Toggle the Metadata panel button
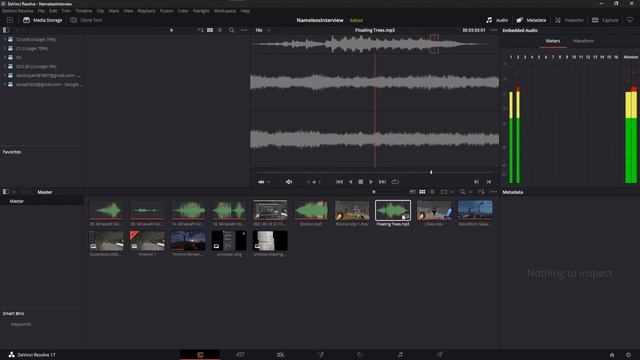Image resolution: width=640 pixels, height=360 pixels. tap(531, 20)
